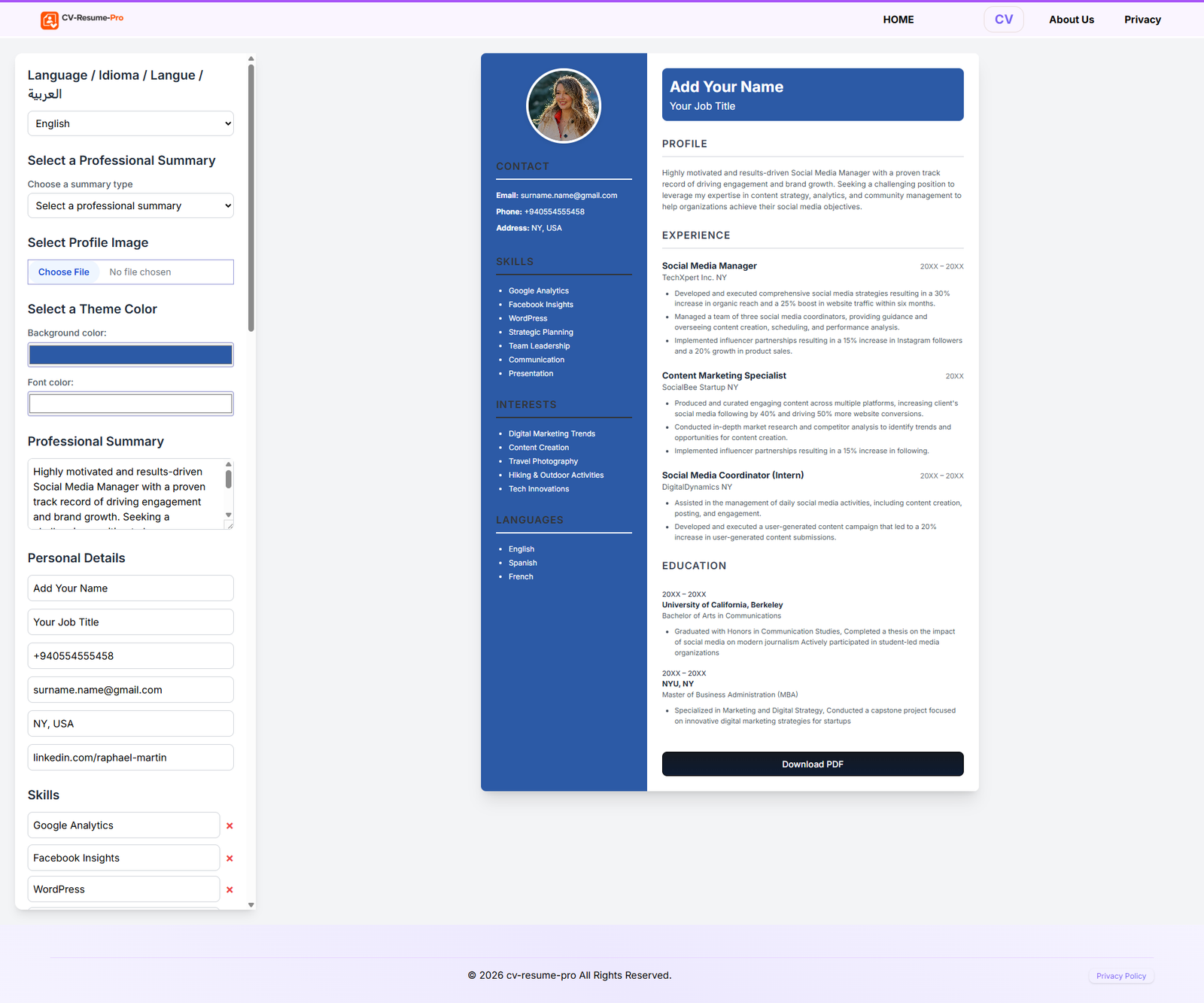Go to the HOME menu item
1204x1003 pixels.
tap(898, 20)
